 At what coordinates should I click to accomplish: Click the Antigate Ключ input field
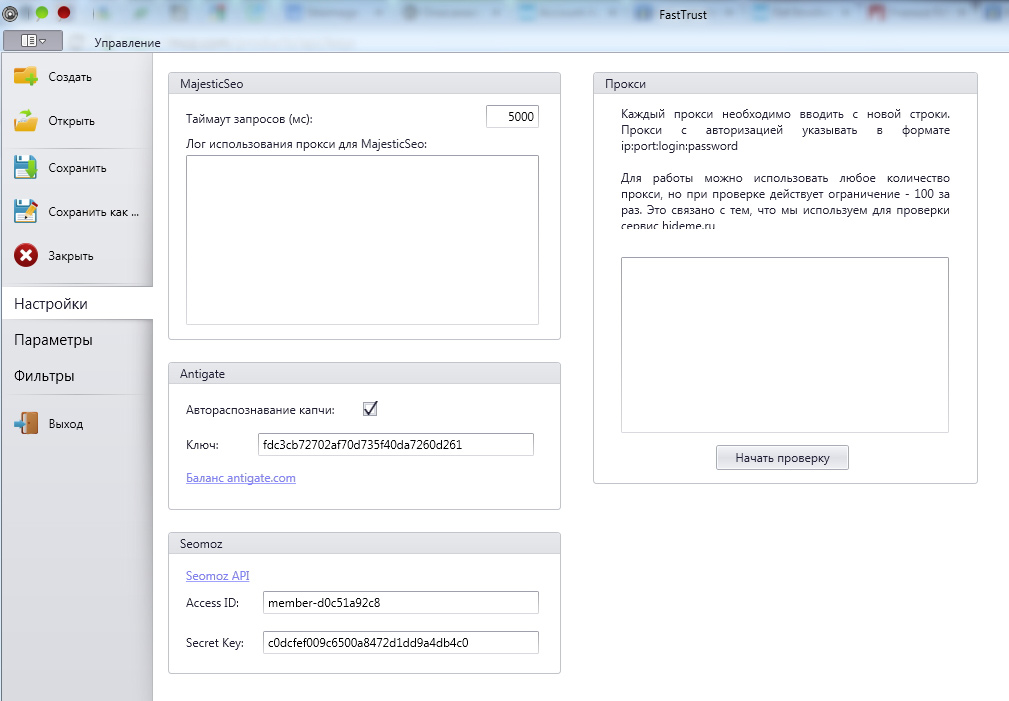point(396,444)
